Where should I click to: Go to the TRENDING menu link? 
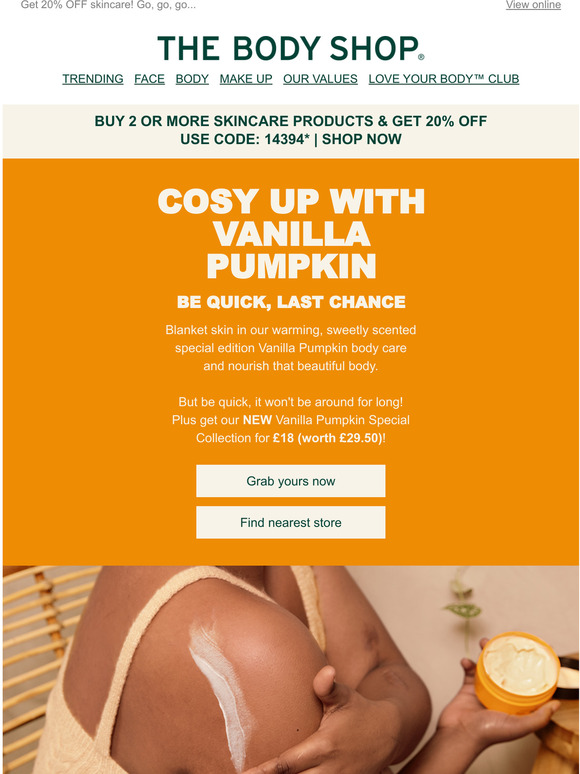(x=93, y=79)
